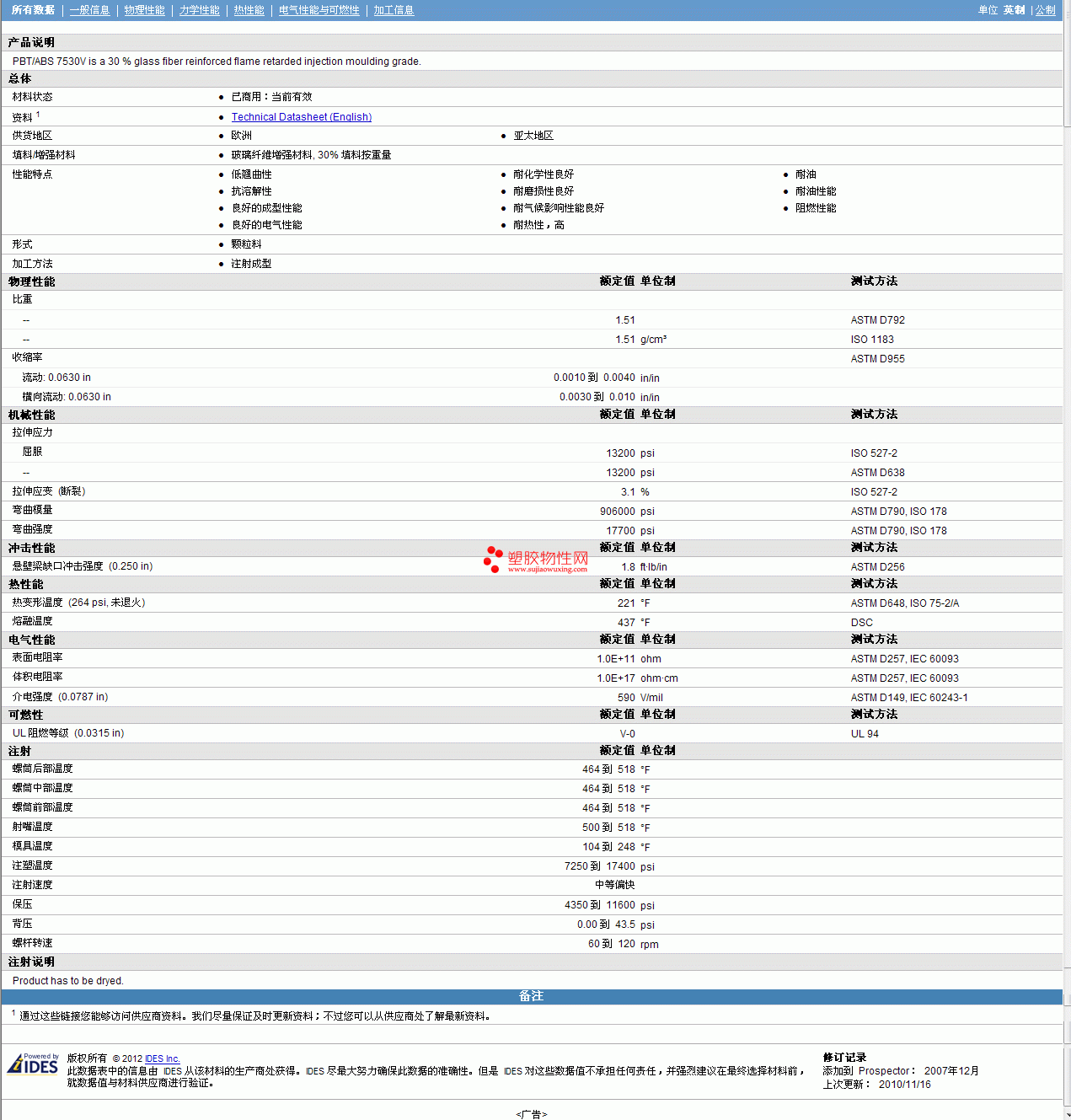Click the 颗粒料 form entry
Viewport: 1071px width, 1120px height.
click(247, 244)
